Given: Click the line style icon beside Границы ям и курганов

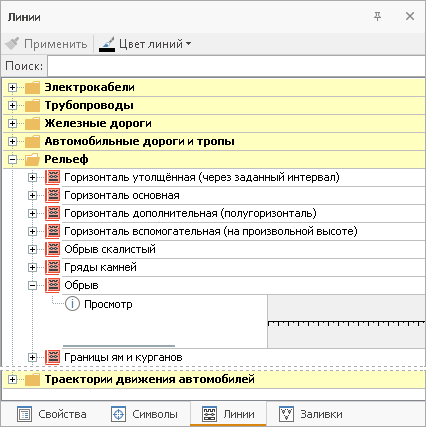Looking at the screenshot, I should click(x=52, y=357).
